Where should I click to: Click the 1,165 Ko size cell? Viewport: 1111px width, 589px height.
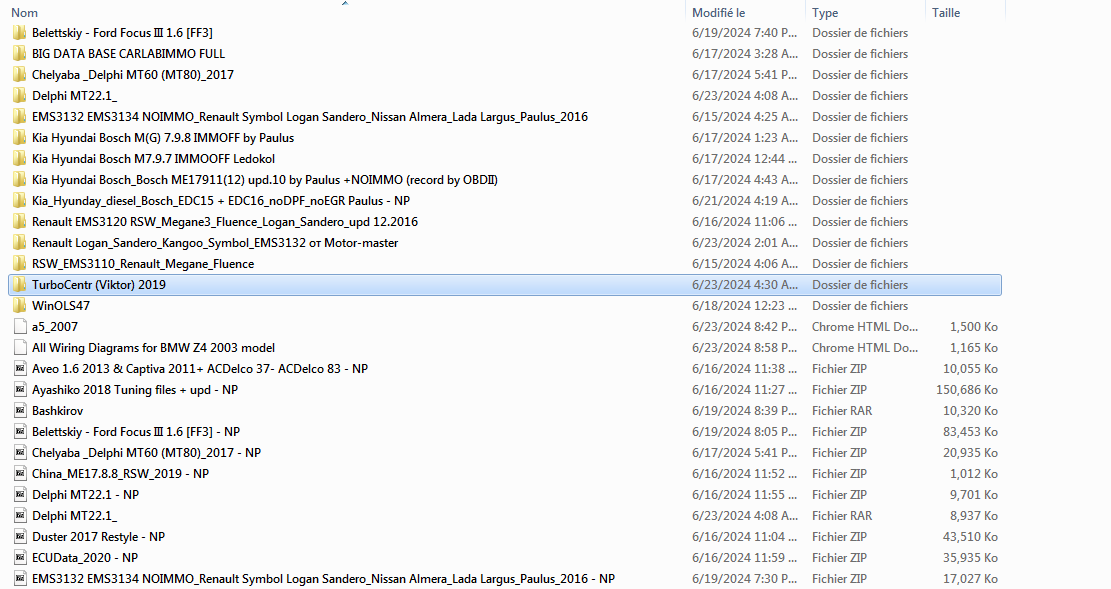[974, 348]
